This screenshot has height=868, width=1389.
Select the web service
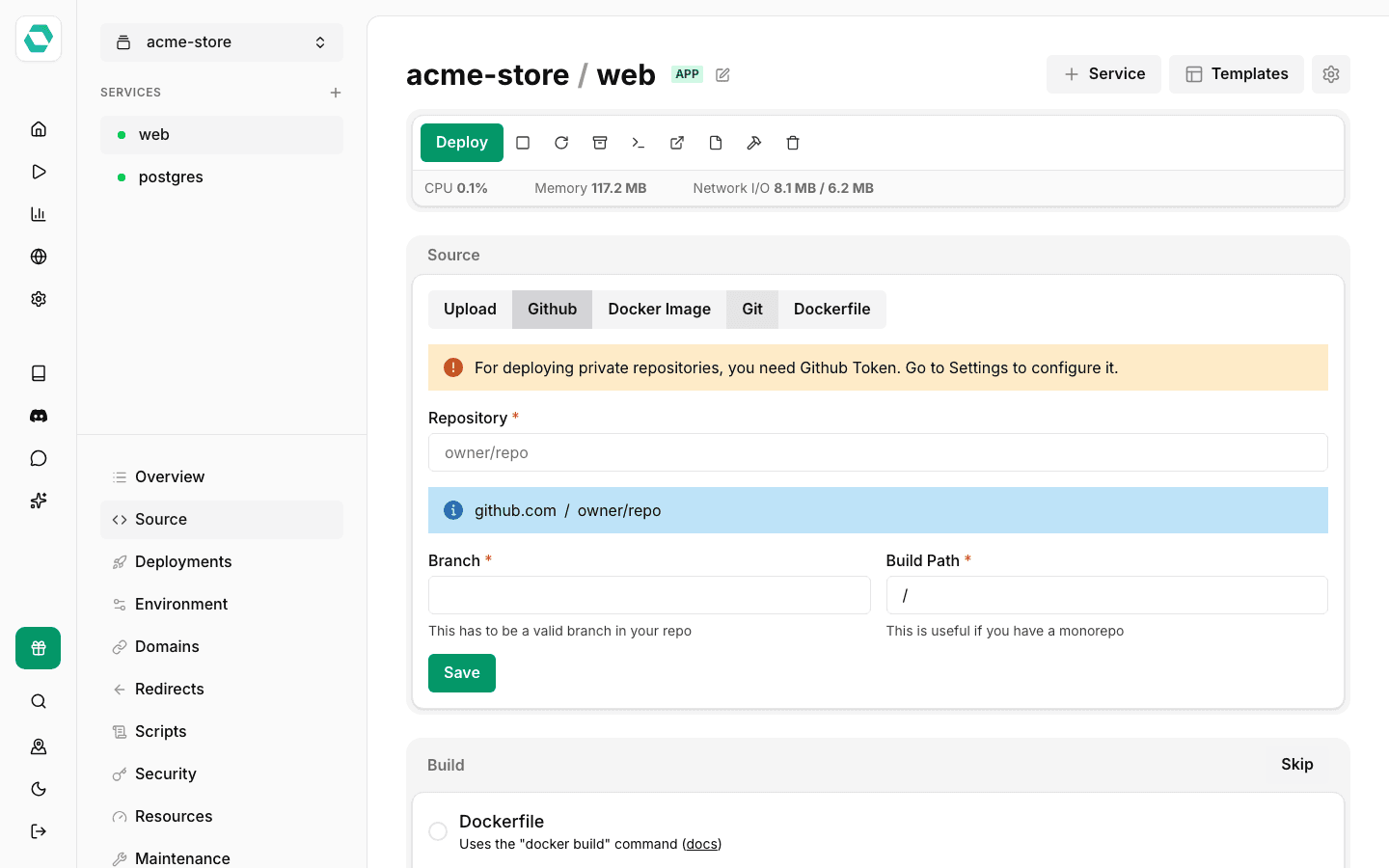tap(222, 135)
